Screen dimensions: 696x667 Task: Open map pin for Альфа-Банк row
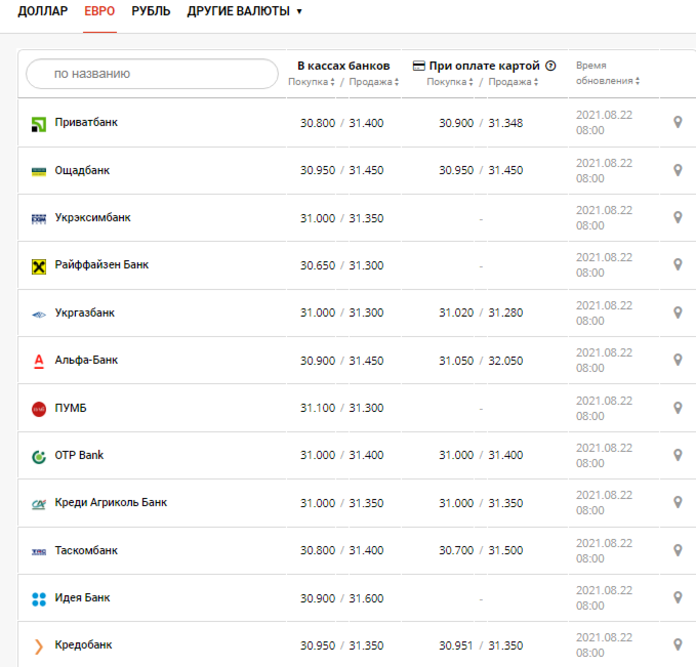(677, 360)
